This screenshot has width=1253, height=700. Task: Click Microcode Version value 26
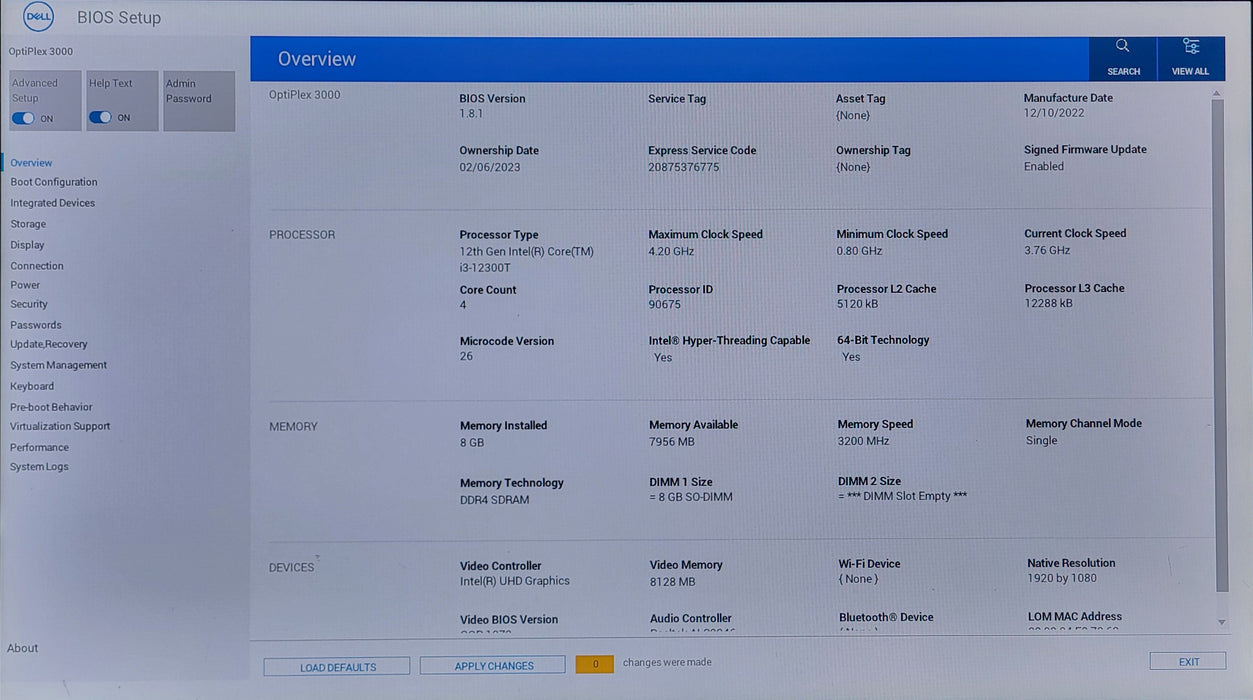click(x=467, y=356)
